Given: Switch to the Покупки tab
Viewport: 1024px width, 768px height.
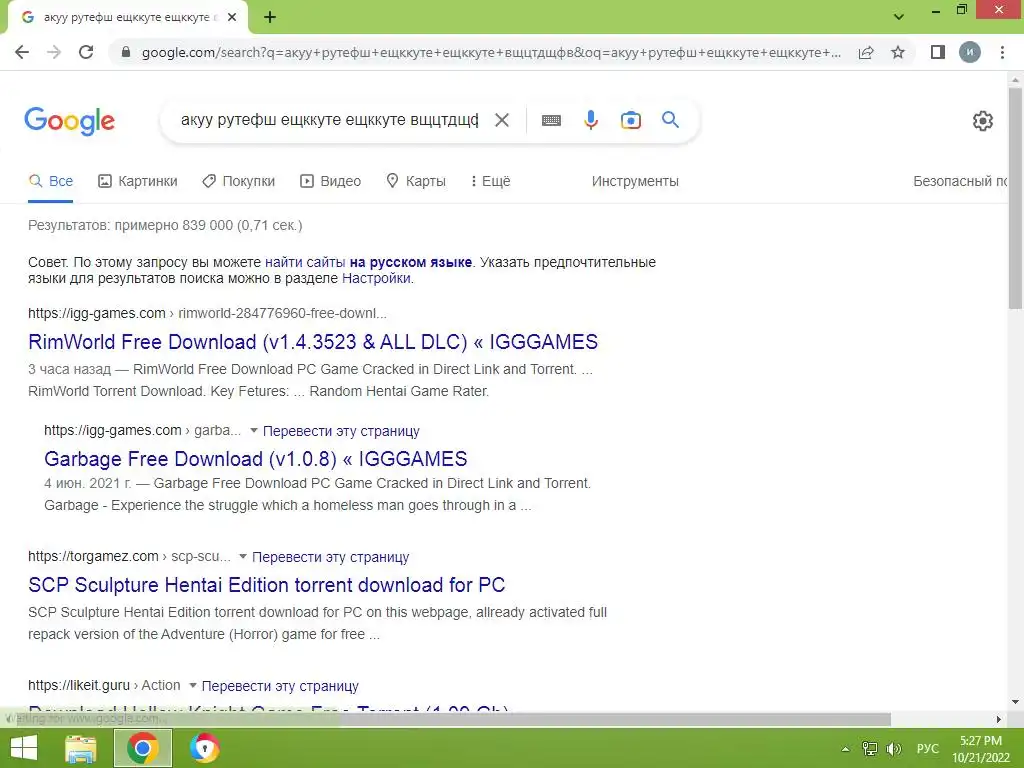Looking at the screenshot, I should [x=238, y=181].
